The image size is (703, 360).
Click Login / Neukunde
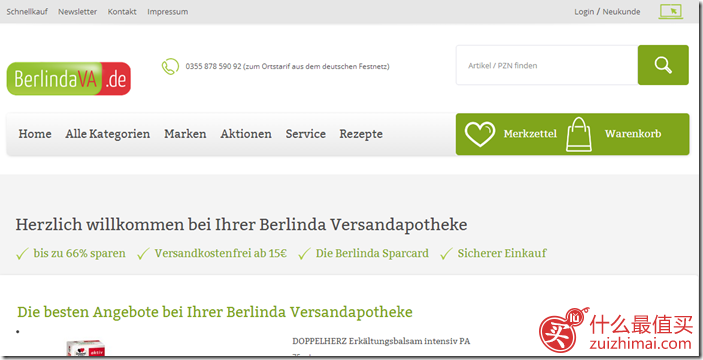(x=607, y=12)
